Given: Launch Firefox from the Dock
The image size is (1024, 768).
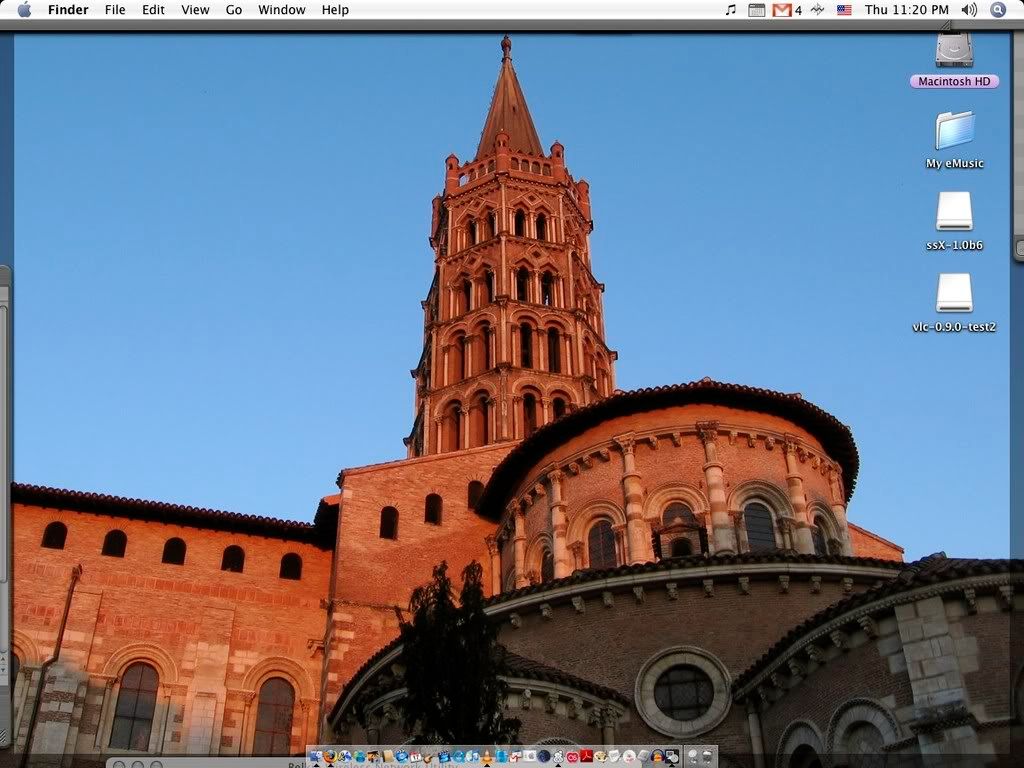Looking at the screenshot, I should [x=330, y=757].
